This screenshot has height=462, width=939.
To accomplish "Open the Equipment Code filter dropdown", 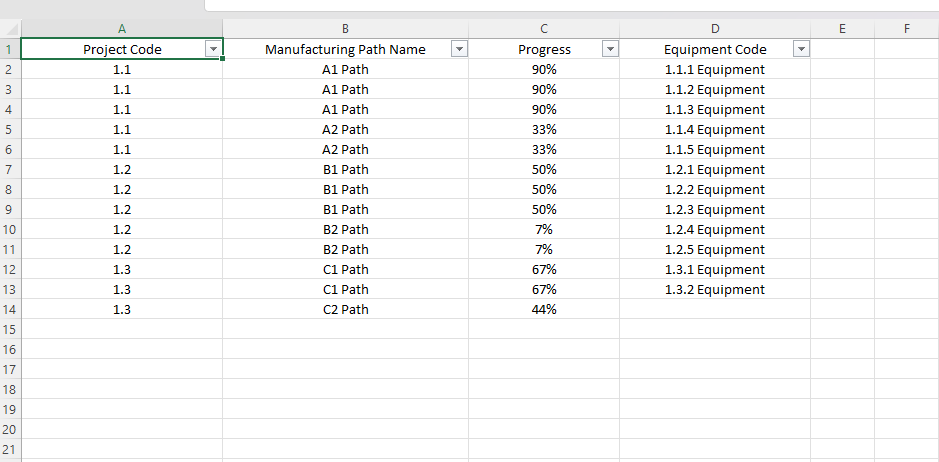I will coord(801,50).
